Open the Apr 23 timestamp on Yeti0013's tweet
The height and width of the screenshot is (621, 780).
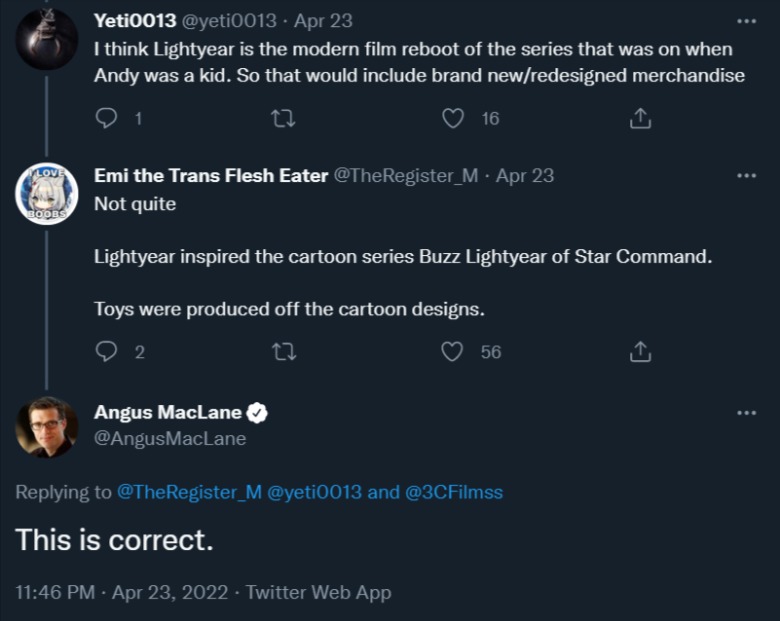[x=323, y=21]
